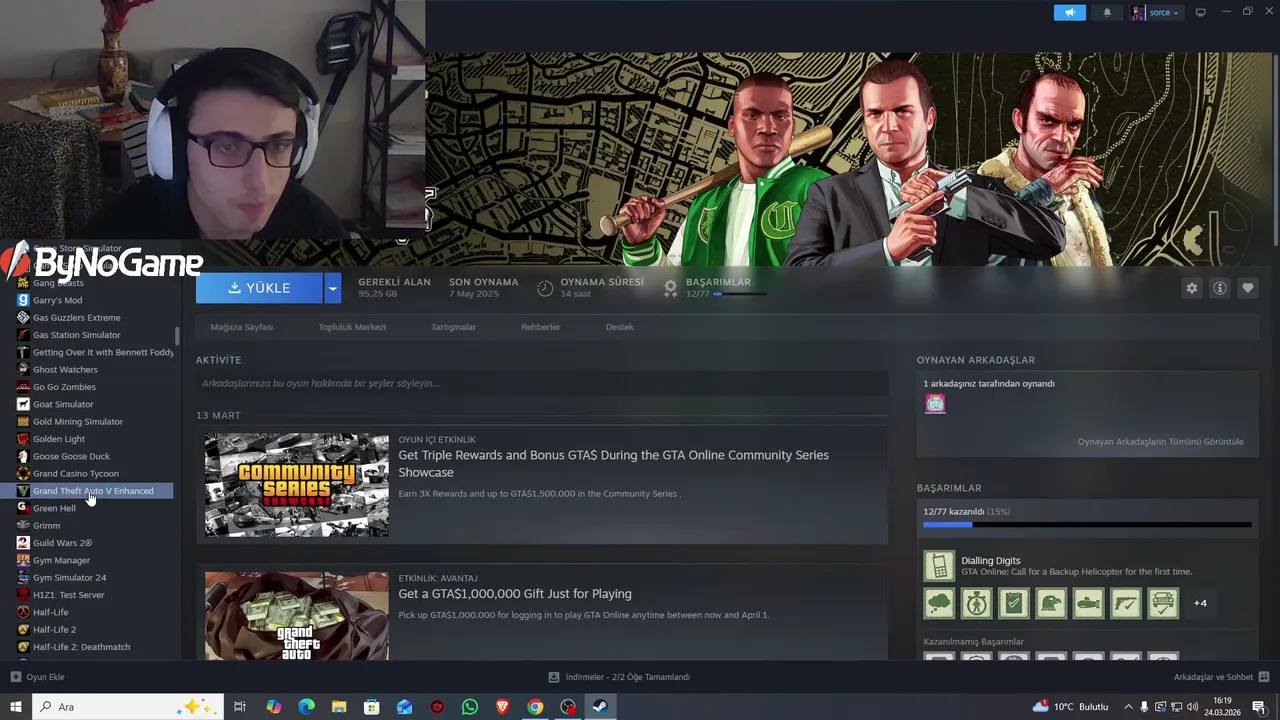The height and width of the screenshot is (720, 1280).
Task: Click the submarine achievement icon
Action: coord(1088,603)
